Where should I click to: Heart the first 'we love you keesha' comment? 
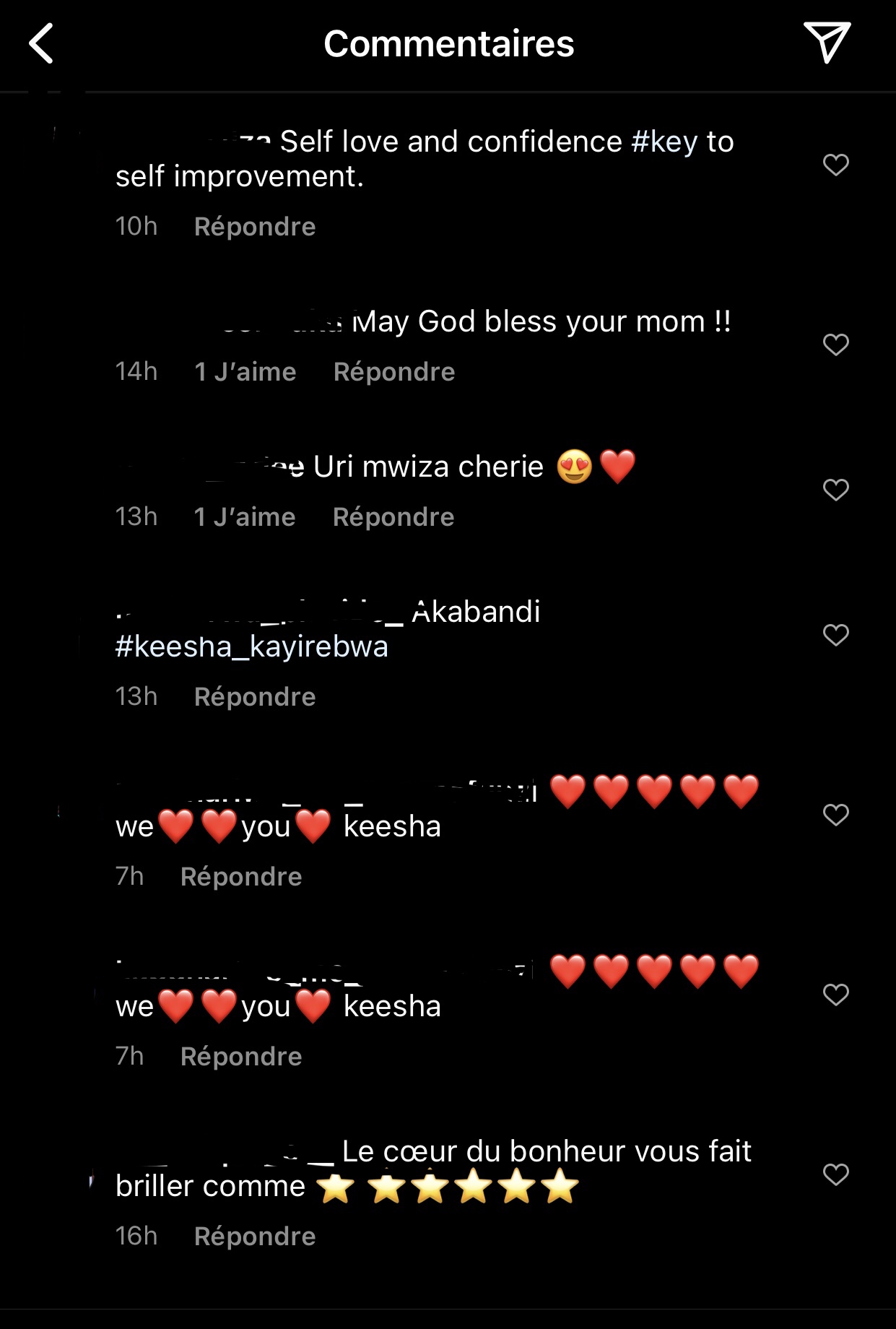click(835, 815)
